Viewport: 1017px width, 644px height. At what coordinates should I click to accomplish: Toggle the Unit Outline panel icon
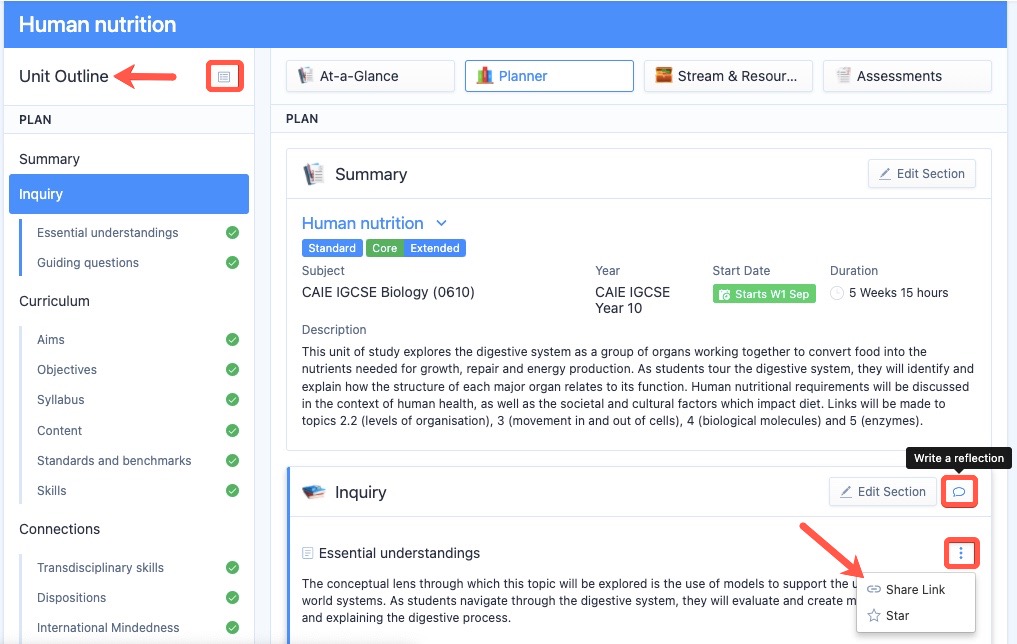tap(224, 77)
